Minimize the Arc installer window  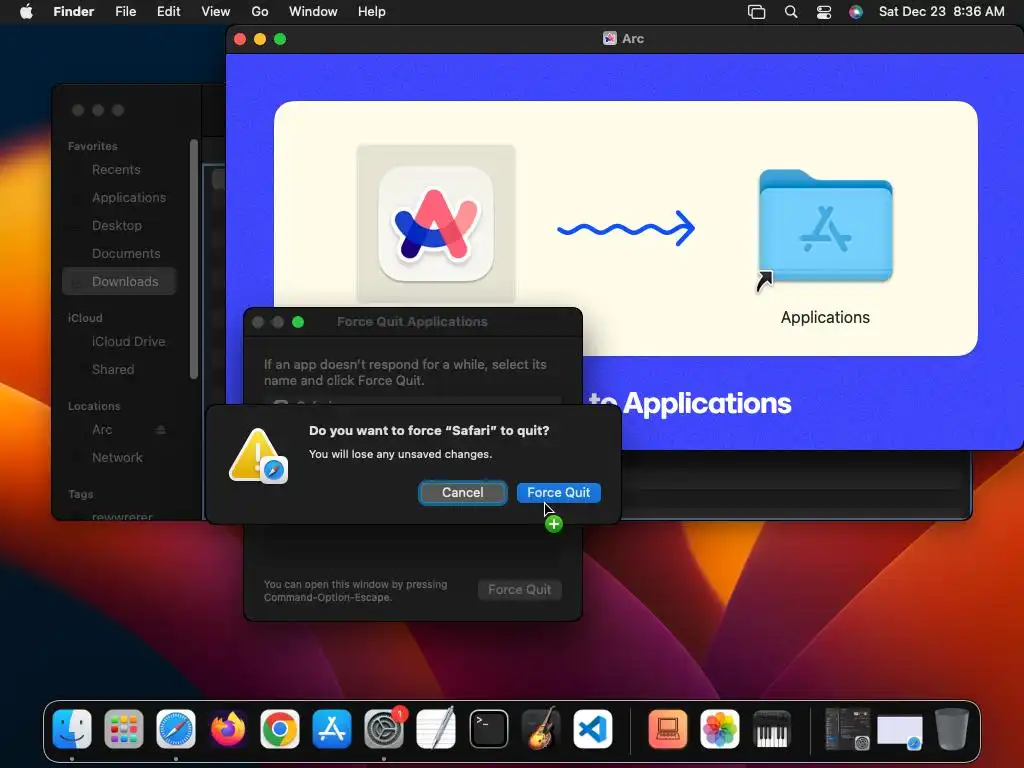coord(260,39)
